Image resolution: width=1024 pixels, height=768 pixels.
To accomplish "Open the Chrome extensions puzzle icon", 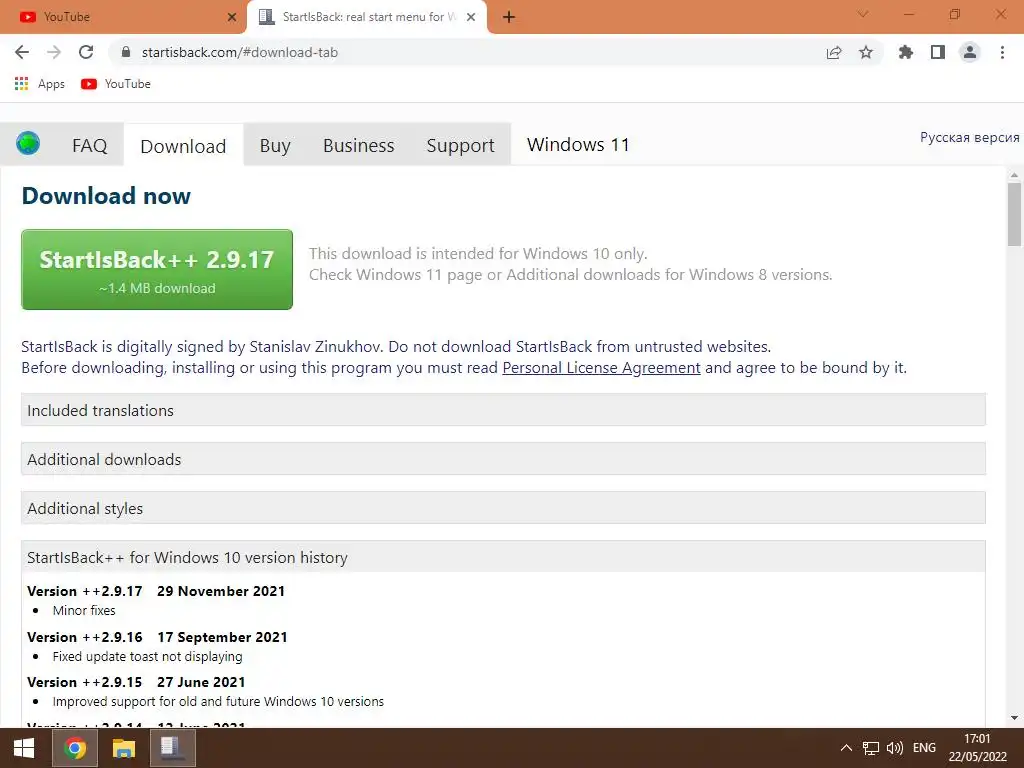I will [906, 52].
